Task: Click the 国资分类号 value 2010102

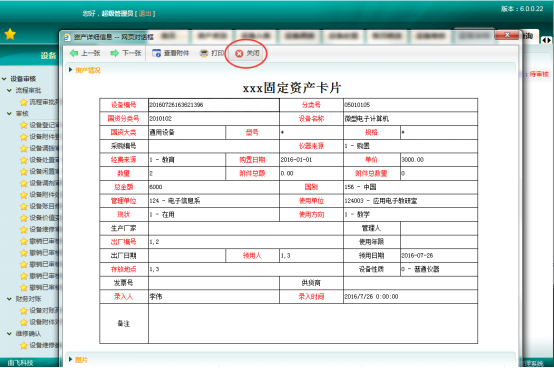Action: click(160, 119)
